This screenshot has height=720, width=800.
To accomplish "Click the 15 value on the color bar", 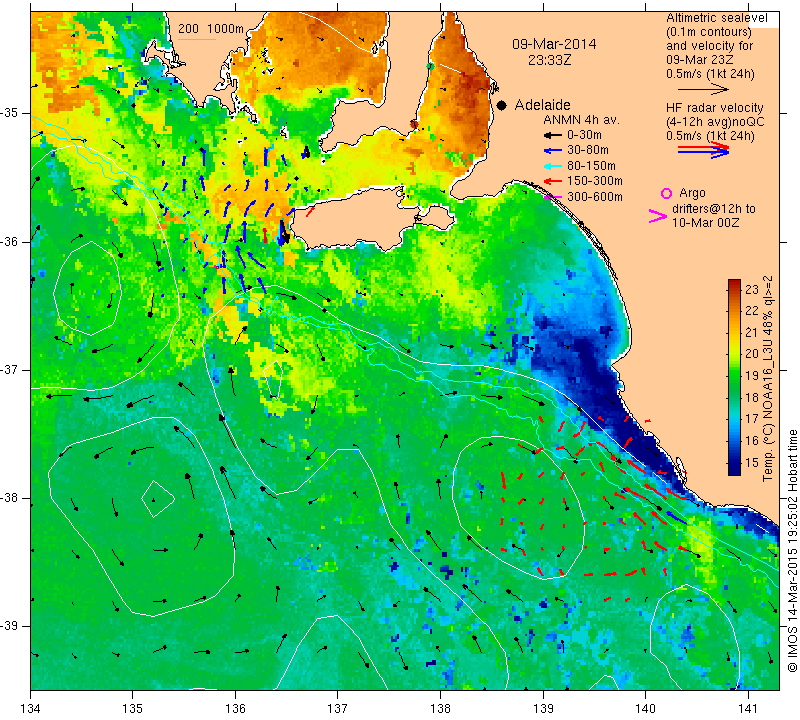I will point(752,462).
